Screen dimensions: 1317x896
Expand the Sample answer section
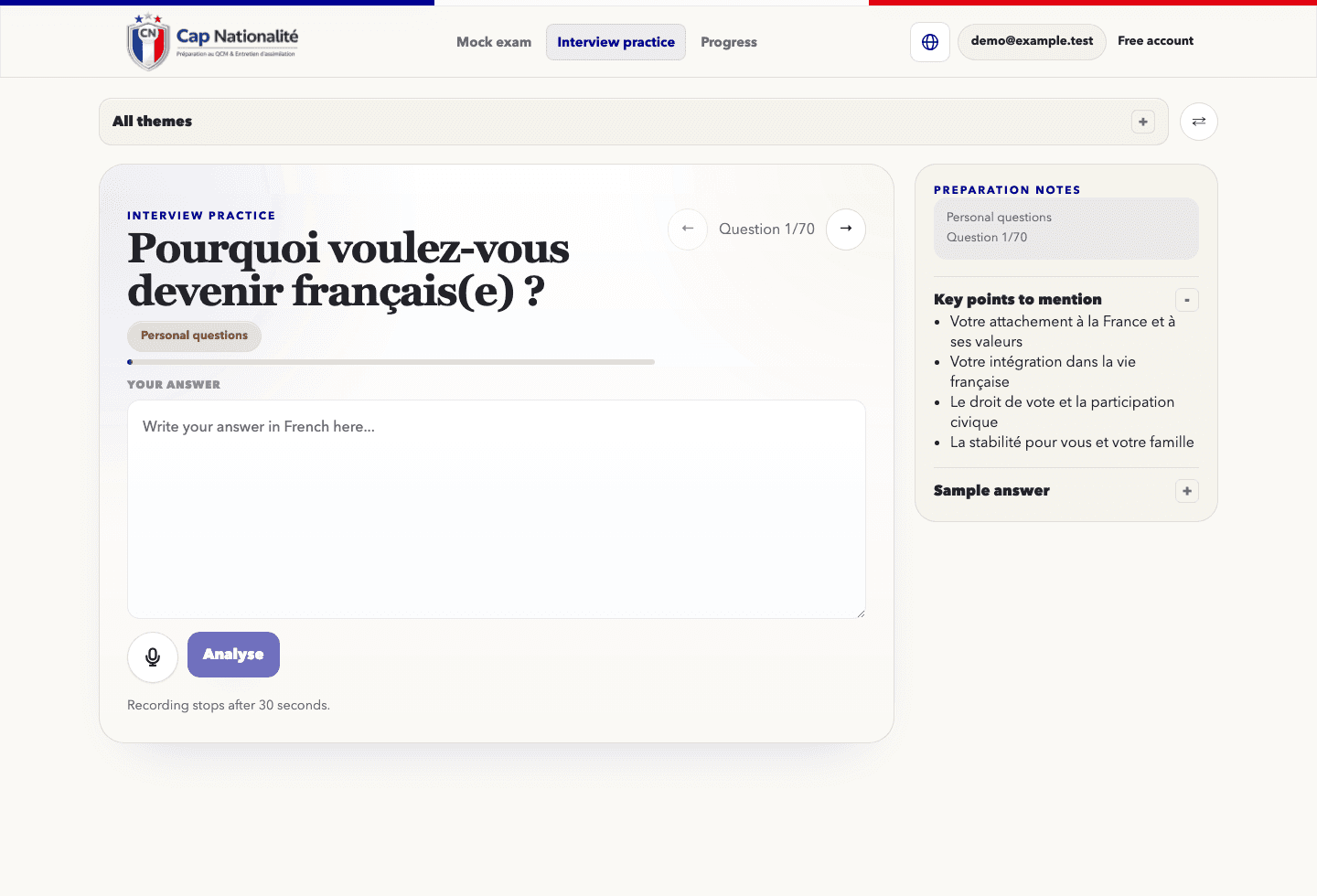point(1187,491)
